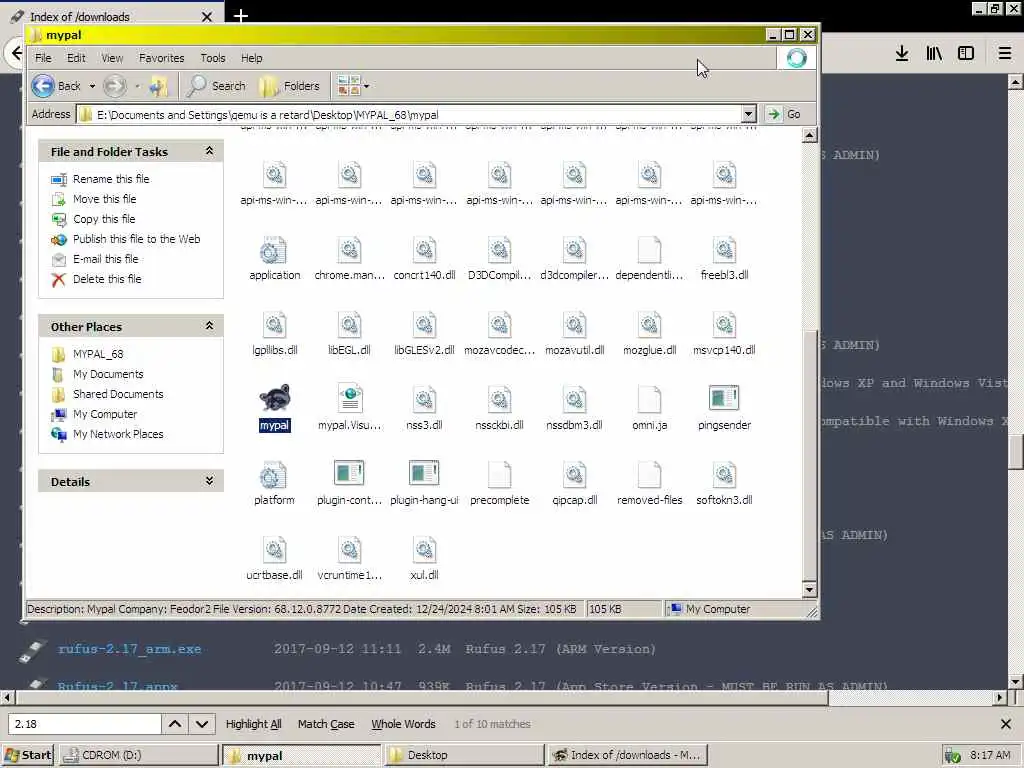1024x768 pixels.
Task: Open the Favorites menu
Action: (x=161, y=58)
